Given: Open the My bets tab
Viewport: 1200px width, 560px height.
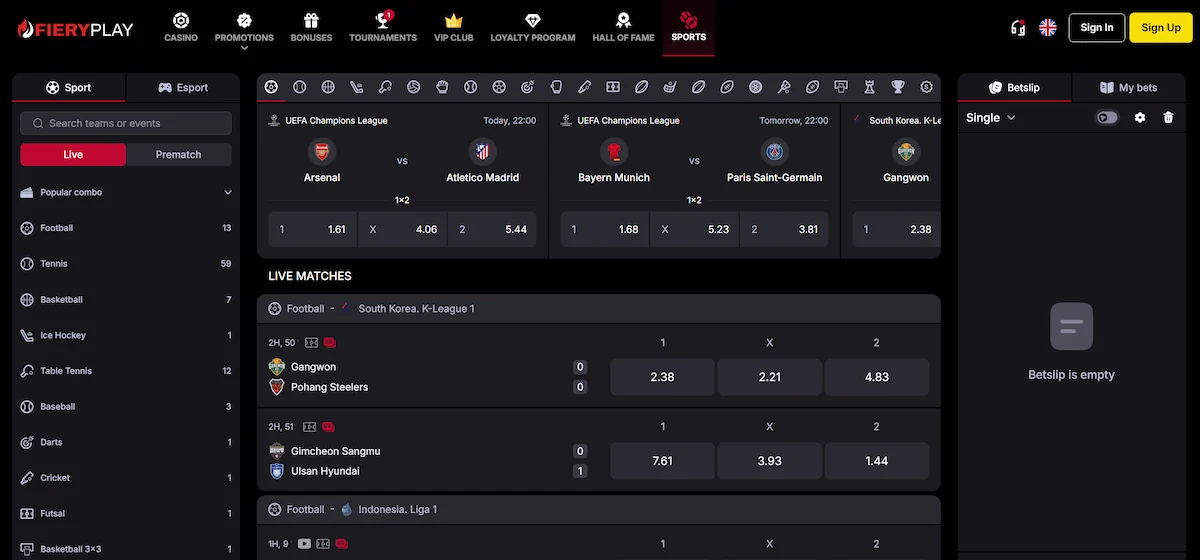Looking at the screenshot, I should 1128,87.
